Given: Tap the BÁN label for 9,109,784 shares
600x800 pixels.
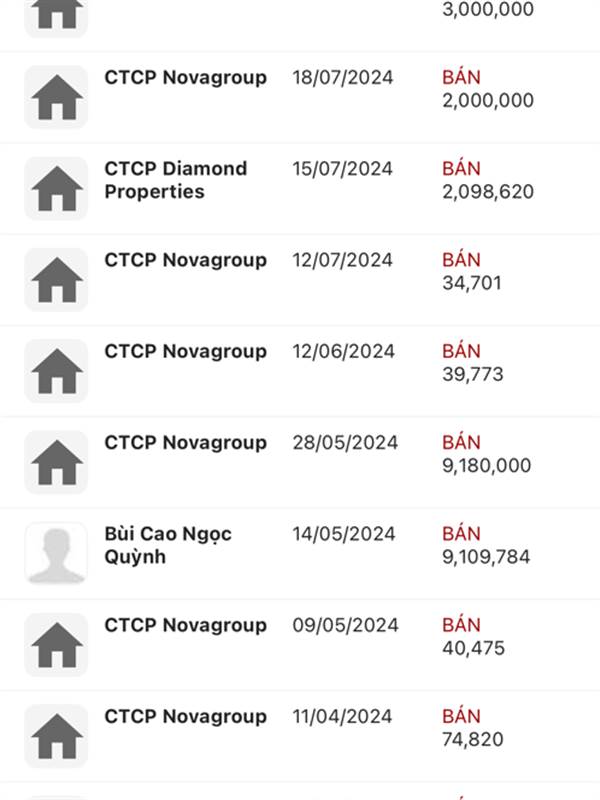Looking at the screenshot, I should (x=461, y=534).
